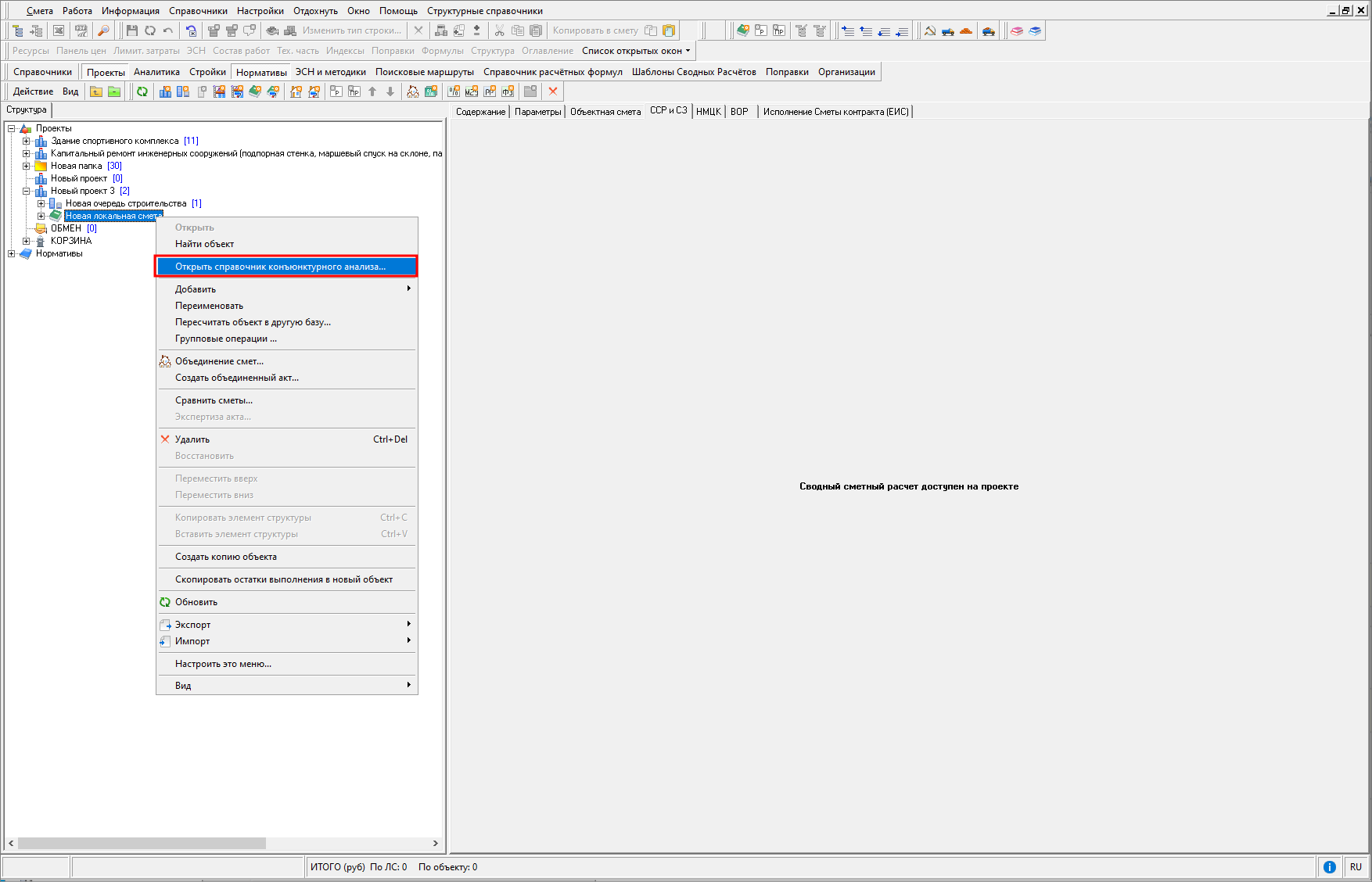
Task: Click the Аналитика toolbar button
Action: (x=156, y=72)
